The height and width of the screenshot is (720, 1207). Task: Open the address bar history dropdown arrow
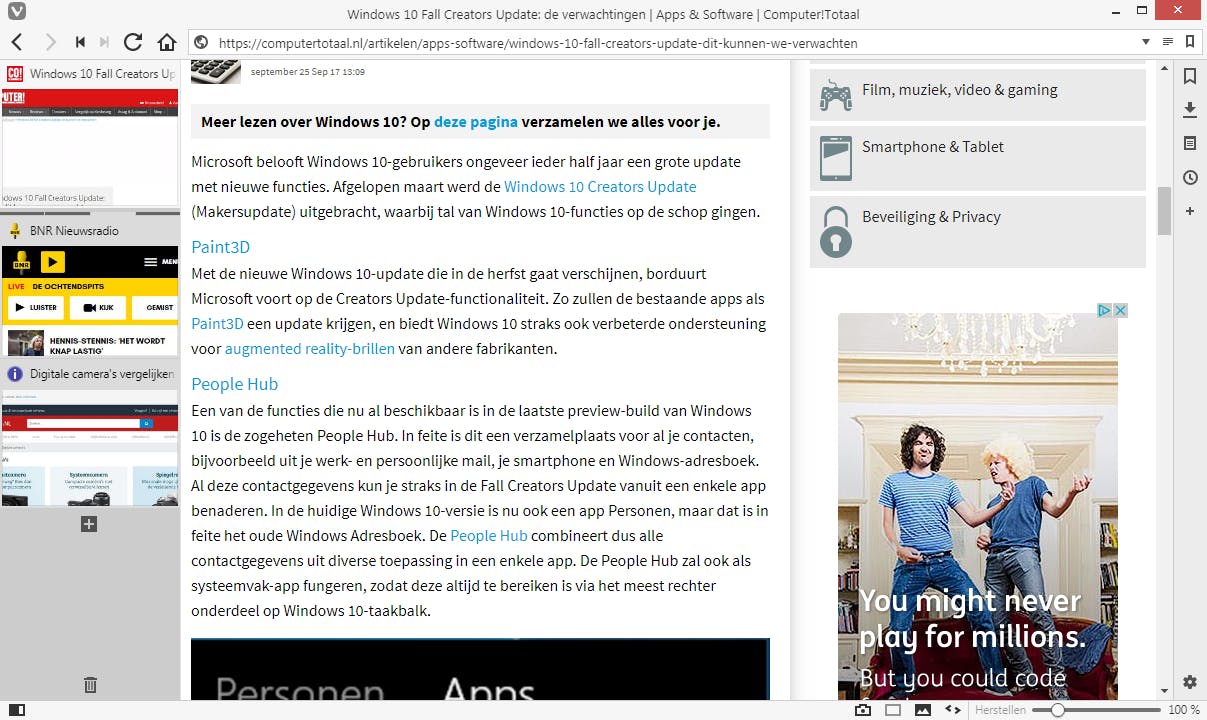click(1146, 42)
